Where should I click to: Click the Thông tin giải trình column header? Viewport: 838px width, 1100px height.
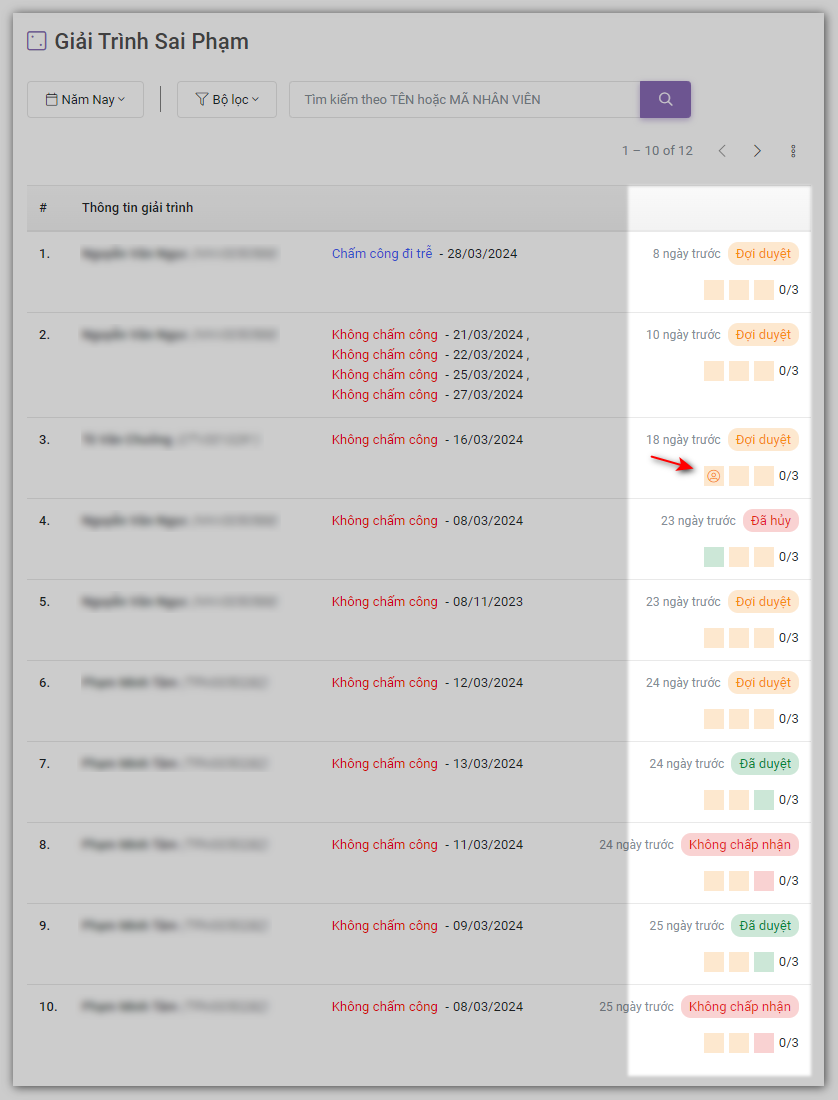pos(138,208)
